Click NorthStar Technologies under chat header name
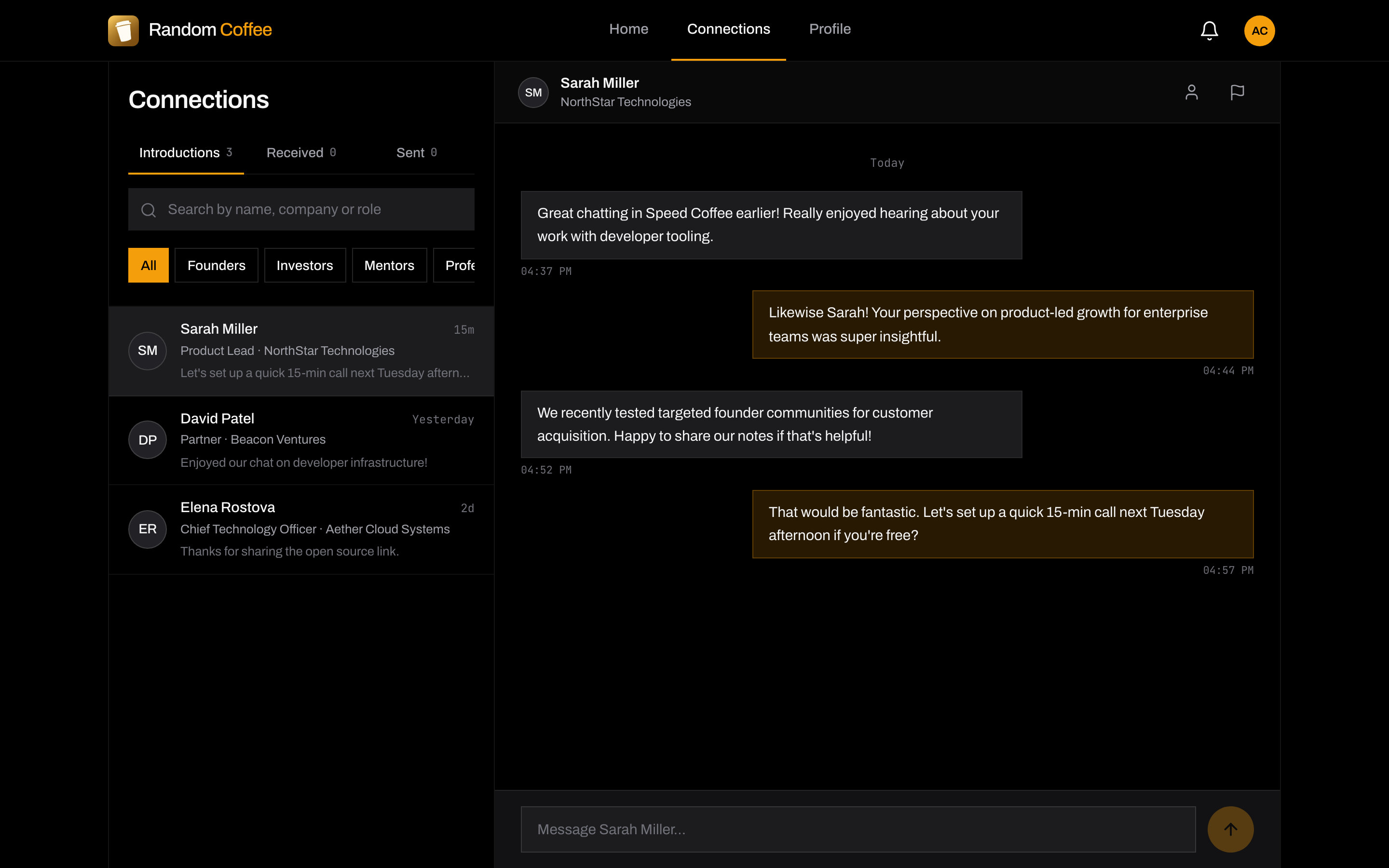Image resolution: width=1389 pixels, height=868 pixels. click(626, 102)
